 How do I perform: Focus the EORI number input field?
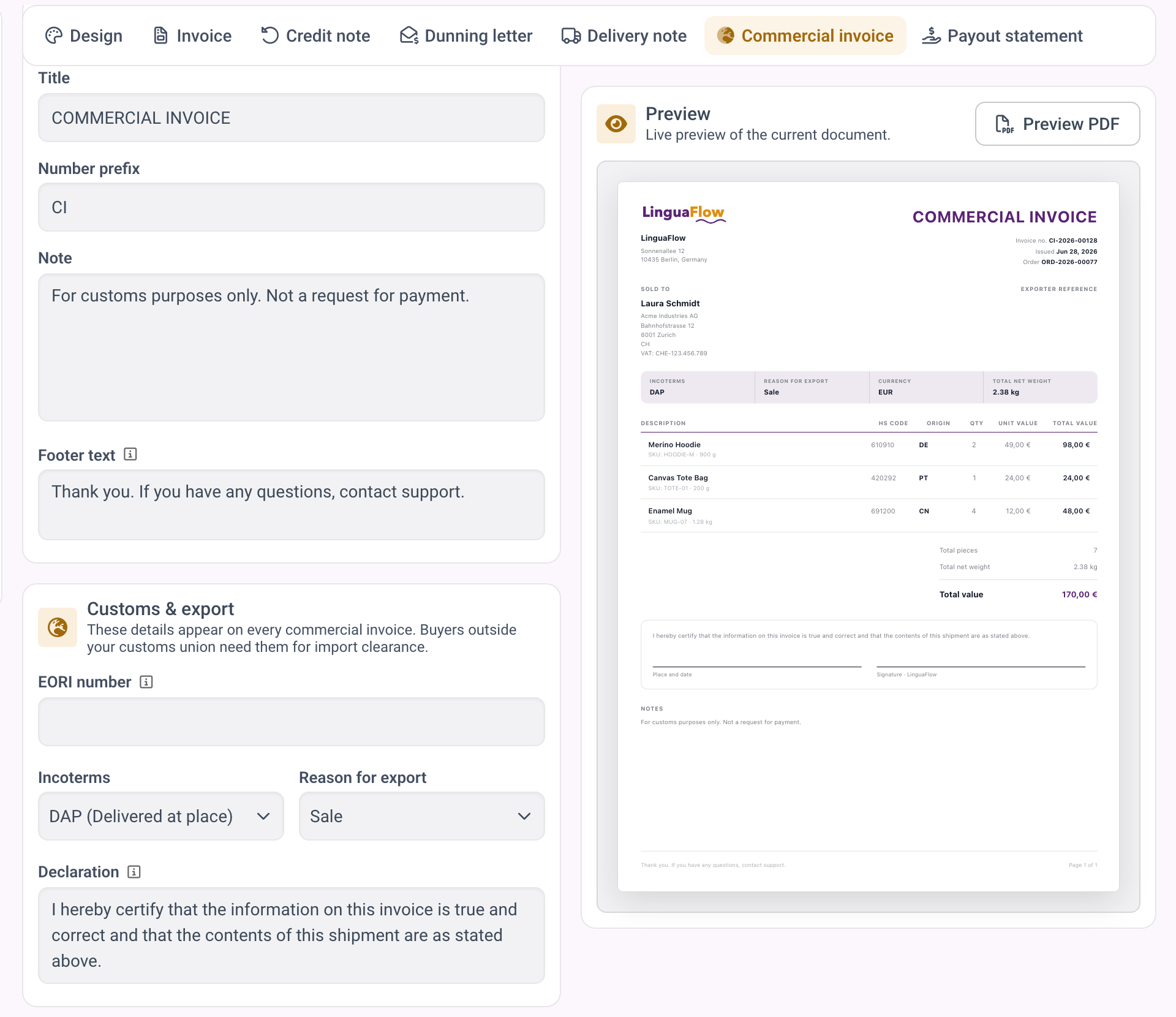(292, 722)
